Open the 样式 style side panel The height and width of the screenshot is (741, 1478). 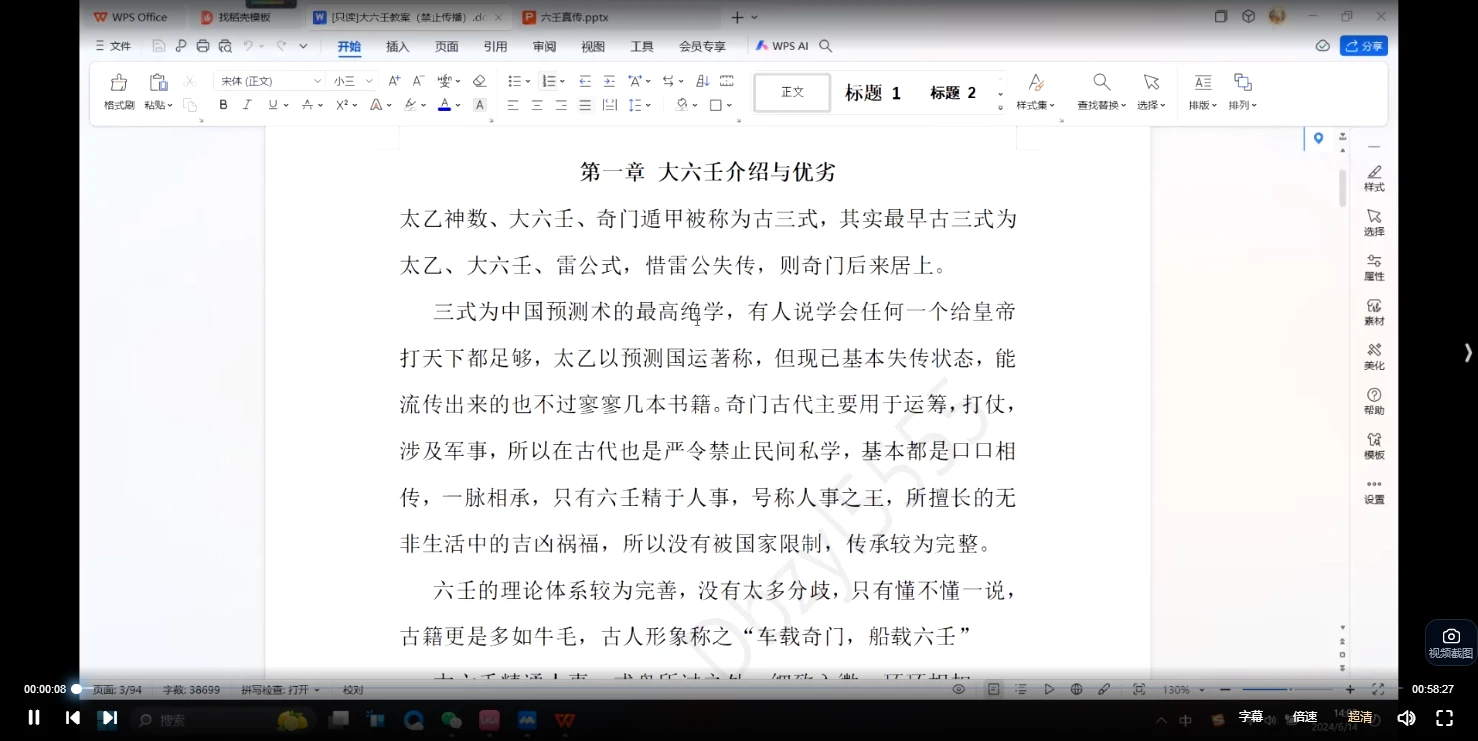click(1374, 179)
